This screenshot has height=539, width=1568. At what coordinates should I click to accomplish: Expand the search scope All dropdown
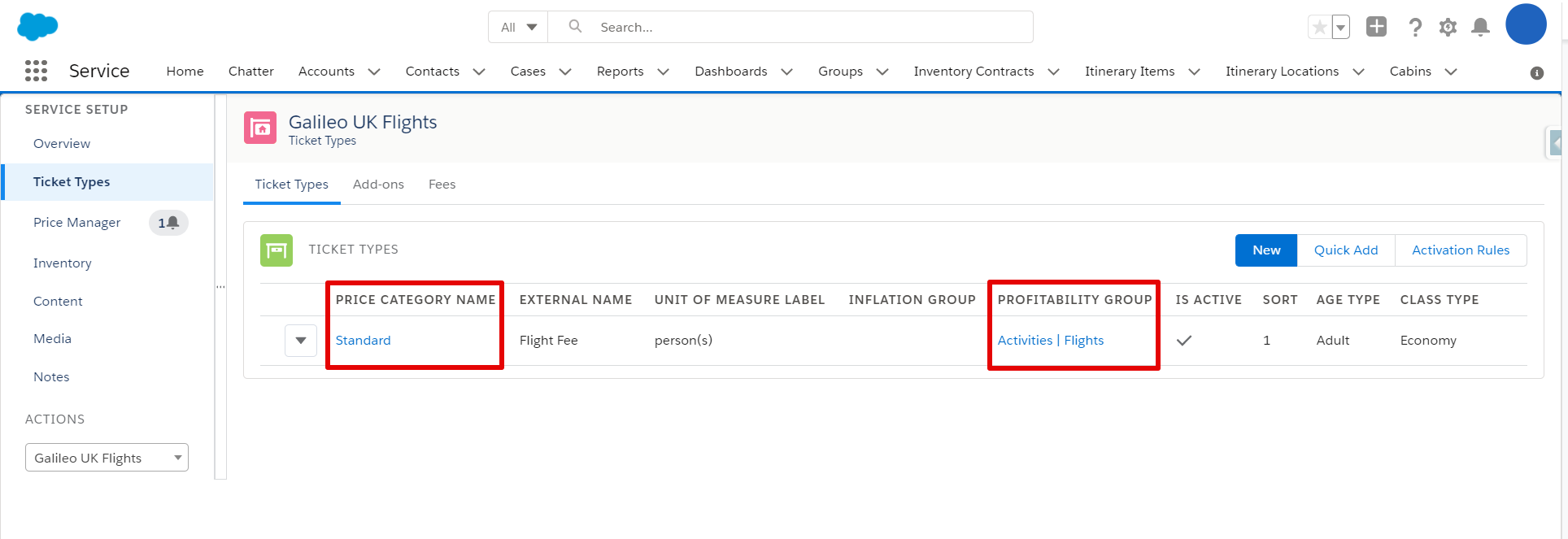518,27
